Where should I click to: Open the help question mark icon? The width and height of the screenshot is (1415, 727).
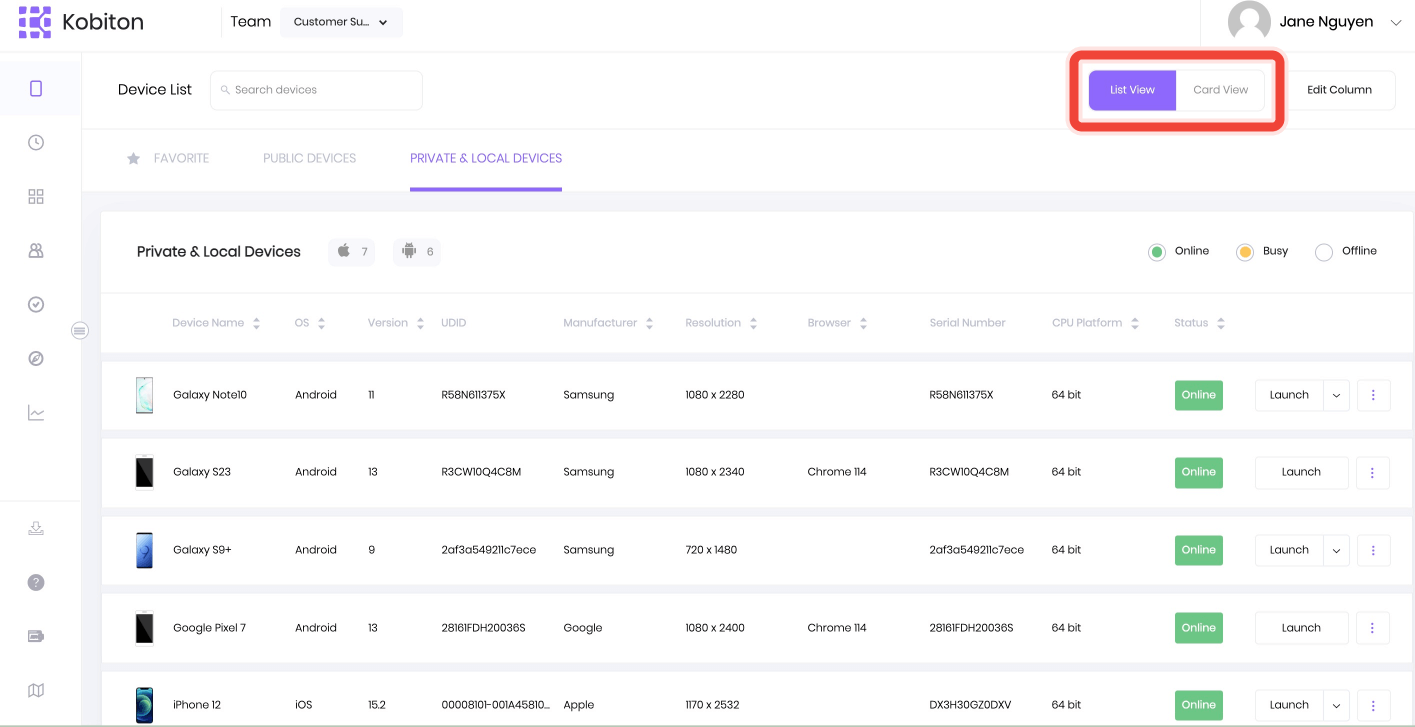tap(36, 583)
